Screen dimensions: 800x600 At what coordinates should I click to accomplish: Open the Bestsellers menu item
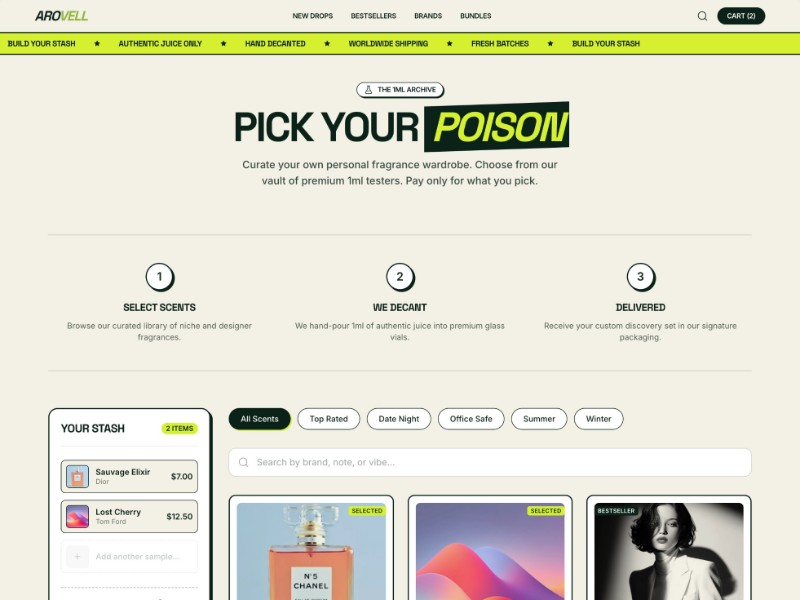click(x=373, y=16)
